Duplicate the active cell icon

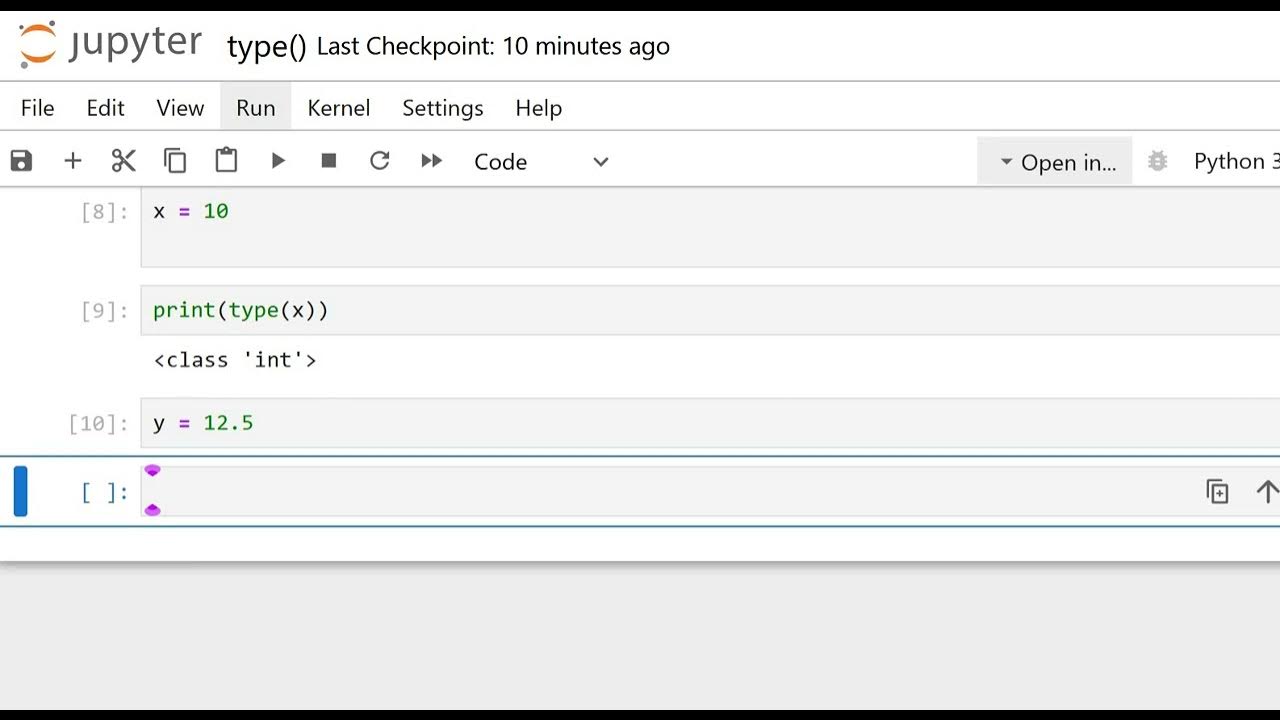coord(1217,492)
